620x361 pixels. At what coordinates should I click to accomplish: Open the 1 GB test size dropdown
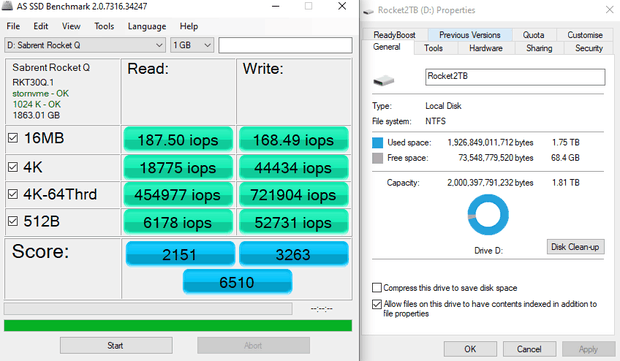click(x=192, y=45)
